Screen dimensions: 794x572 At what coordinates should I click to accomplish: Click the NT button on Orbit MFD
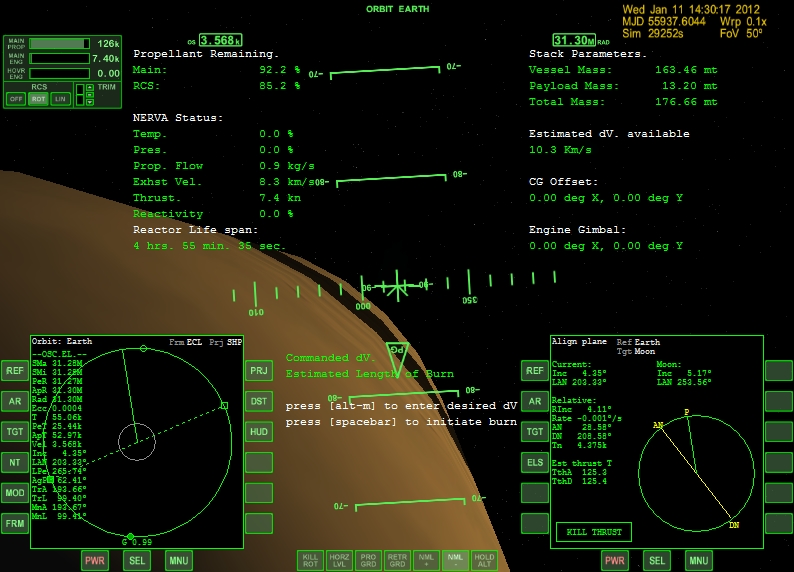coord(15,463)
